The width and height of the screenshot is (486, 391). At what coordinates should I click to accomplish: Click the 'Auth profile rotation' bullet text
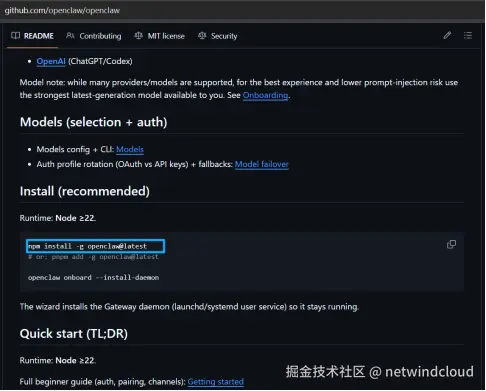pos(135,164)
